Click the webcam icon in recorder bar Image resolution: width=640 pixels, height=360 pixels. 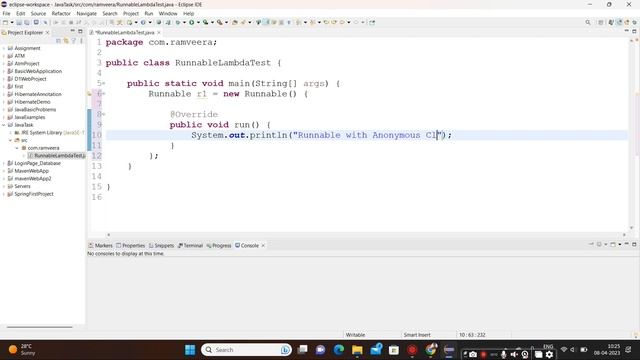coord(525,355)
